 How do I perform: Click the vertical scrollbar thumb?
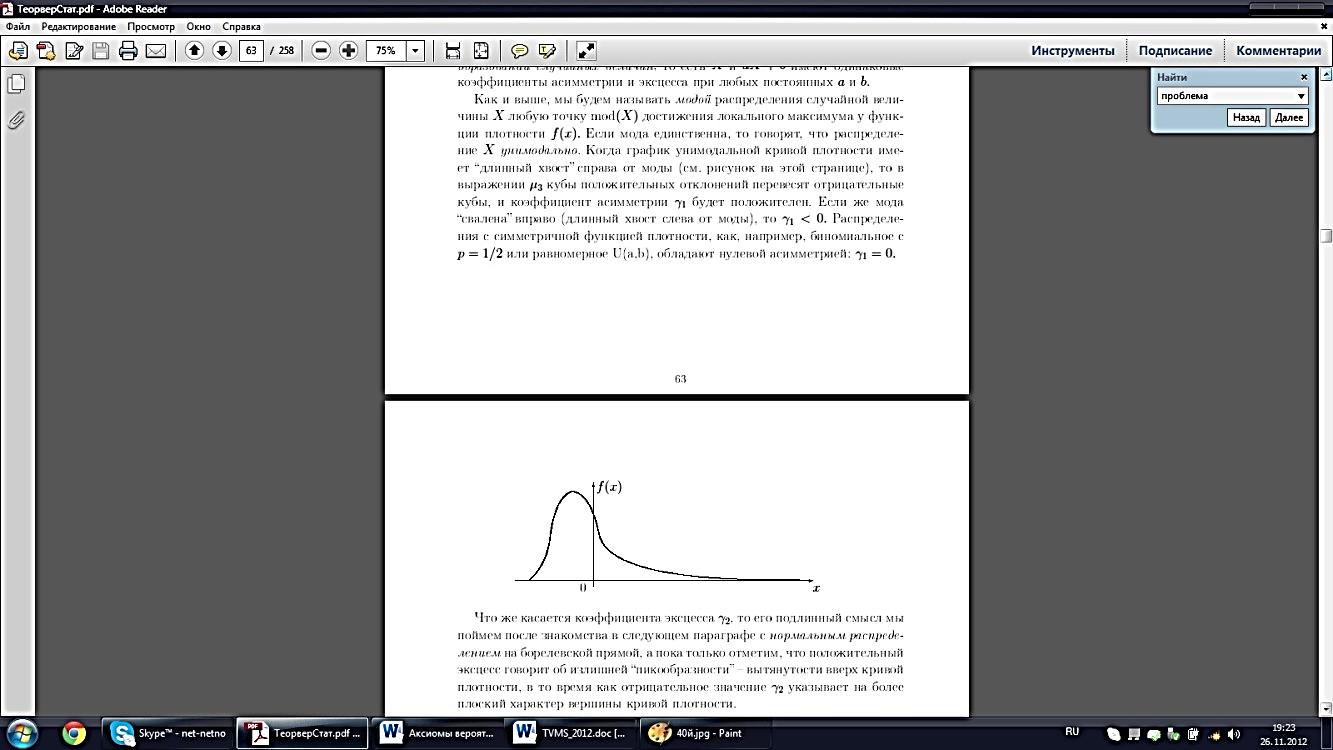tap(1326, 236)
